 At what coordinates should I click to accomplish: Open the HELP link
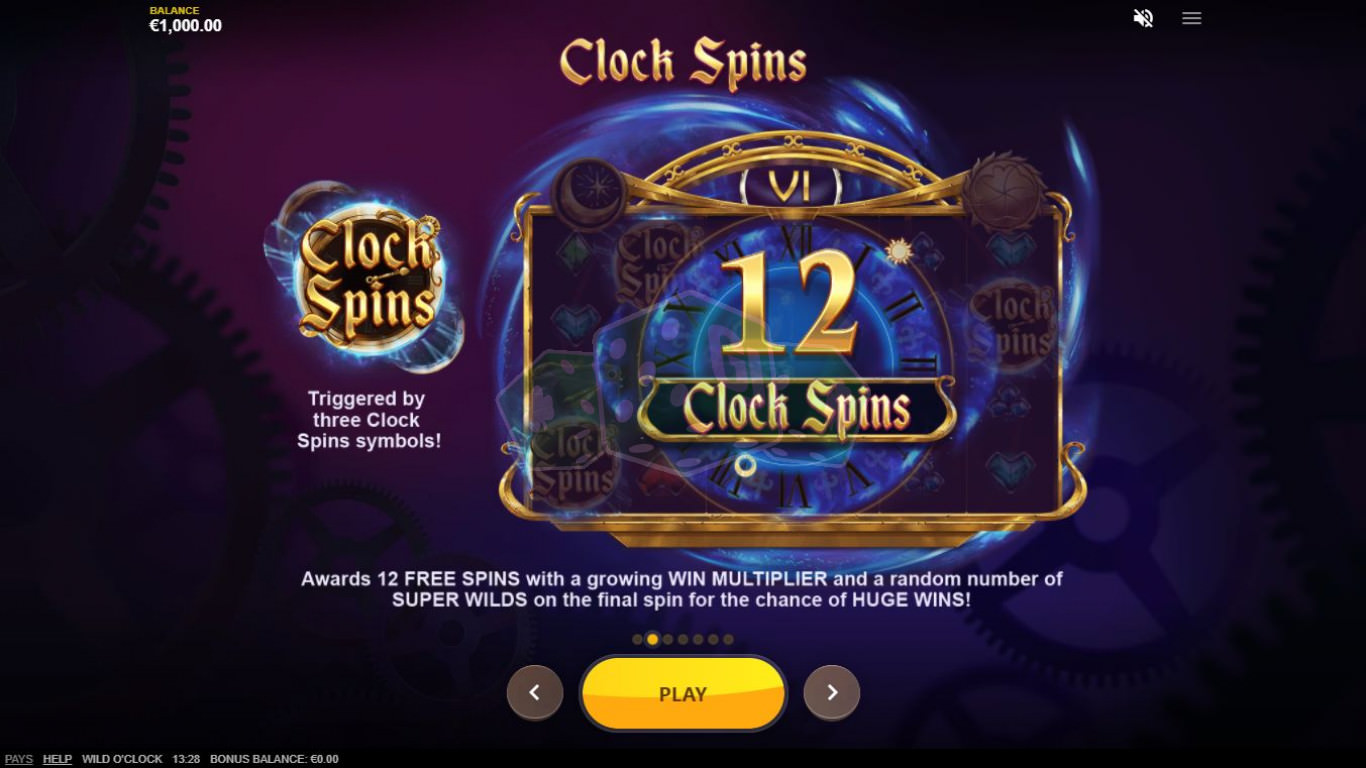pos(57,759)
